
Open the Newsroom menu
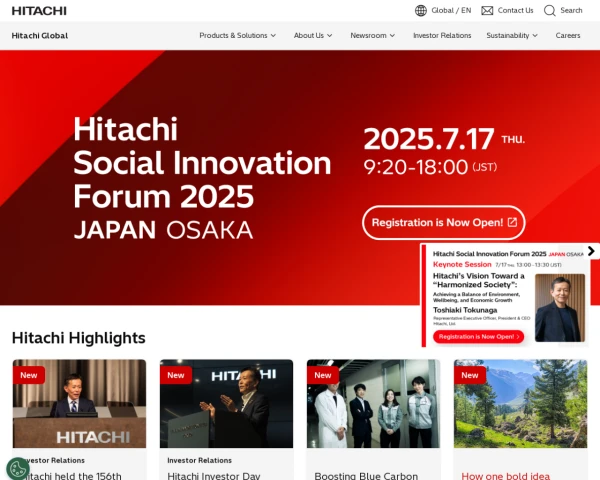pyautogui.click(x=372, y=36)
